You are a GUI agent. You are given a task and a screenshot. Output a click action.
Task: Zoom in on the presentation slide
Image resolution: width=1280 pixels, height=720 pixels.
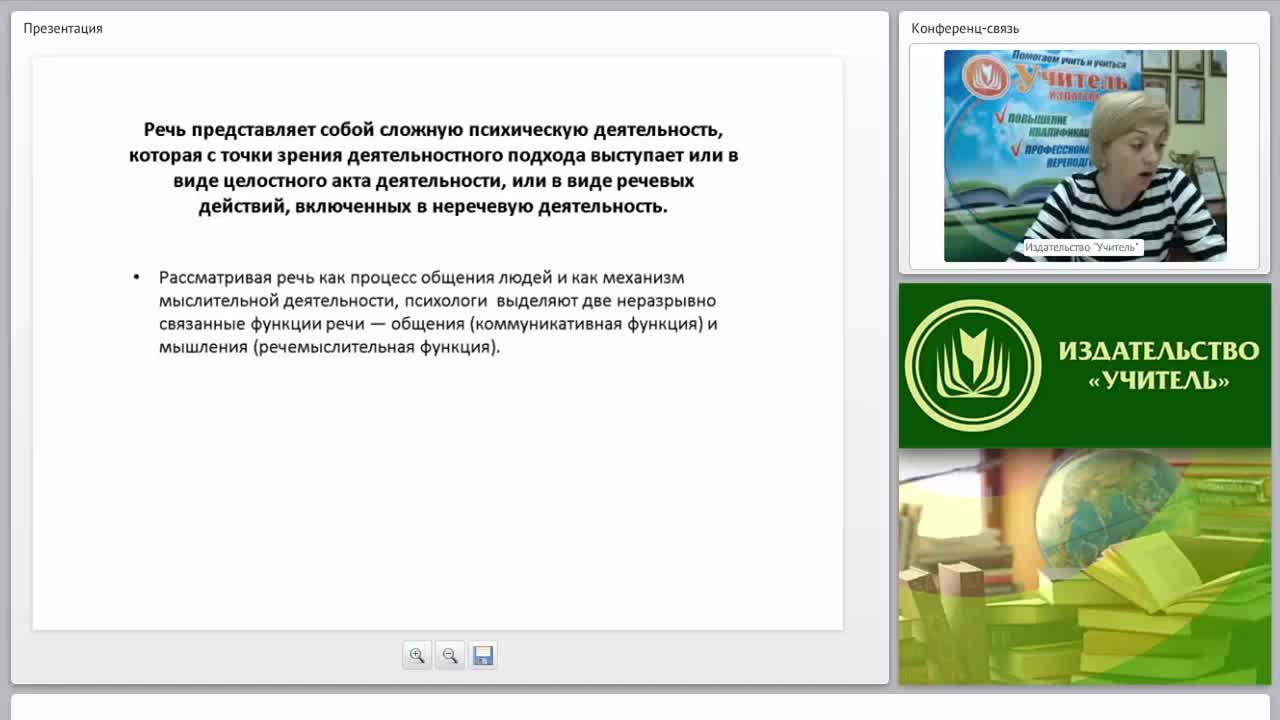[x=417, y=656]
